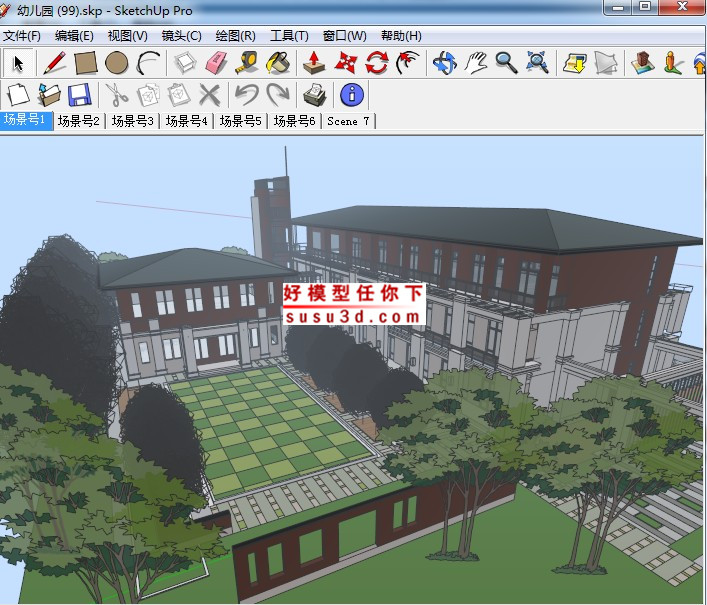Screen dimensions: 707x605
Task: Open the 镜头(C) menu
Action: [181, 36]
